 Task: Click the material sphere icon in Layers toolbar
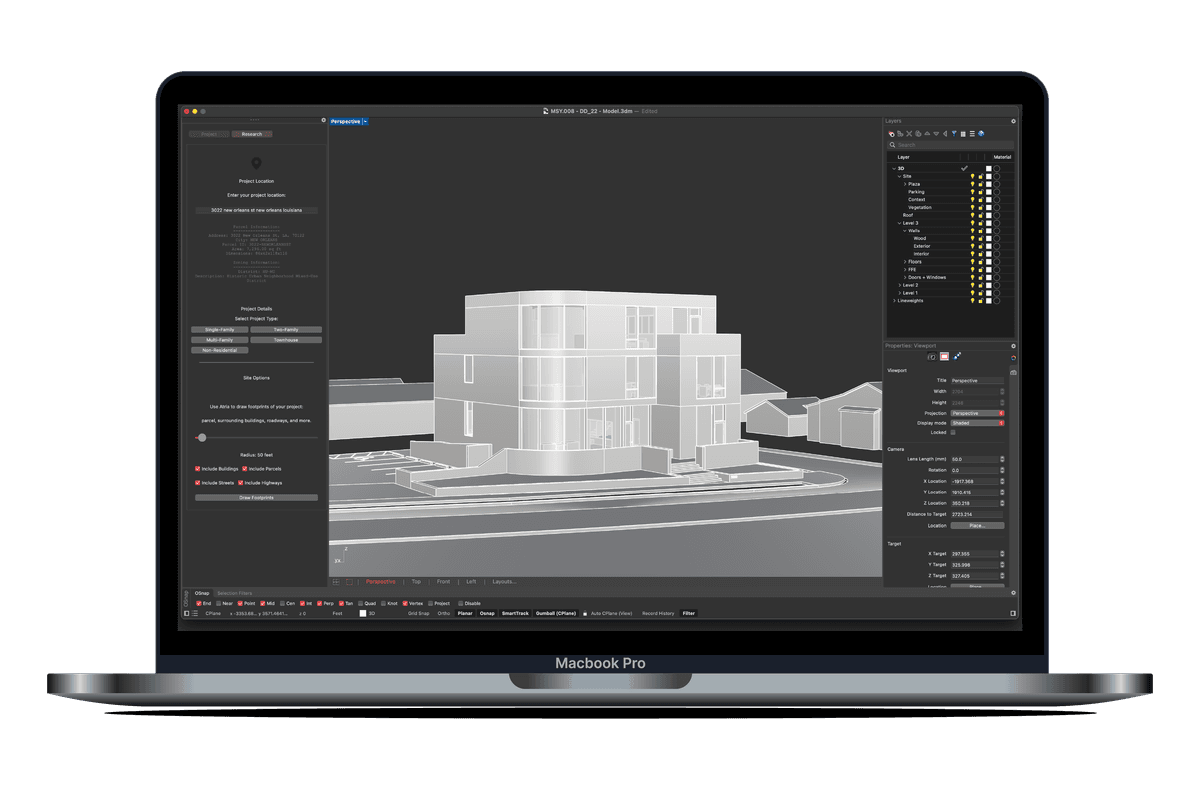[981, 133]
